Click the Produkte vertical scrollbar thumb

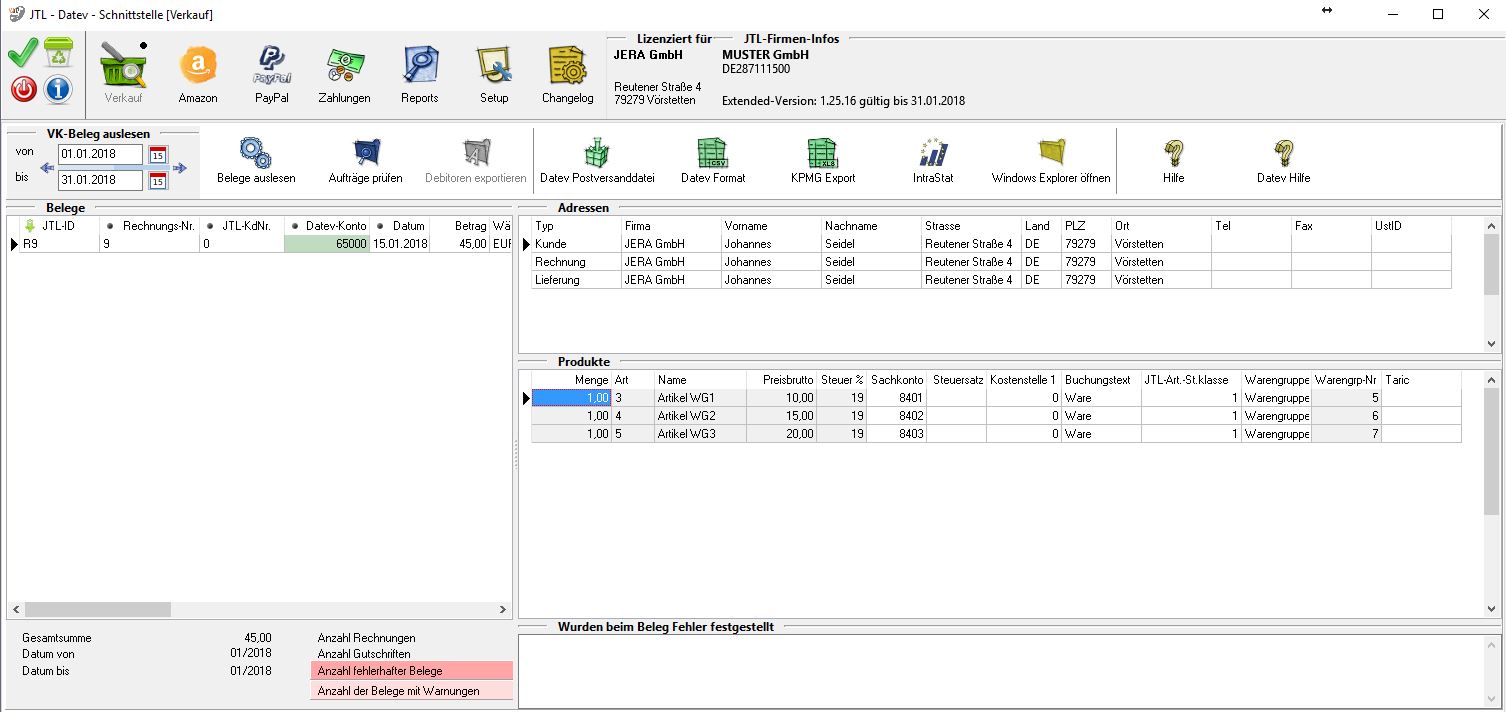click(1492, 453)
